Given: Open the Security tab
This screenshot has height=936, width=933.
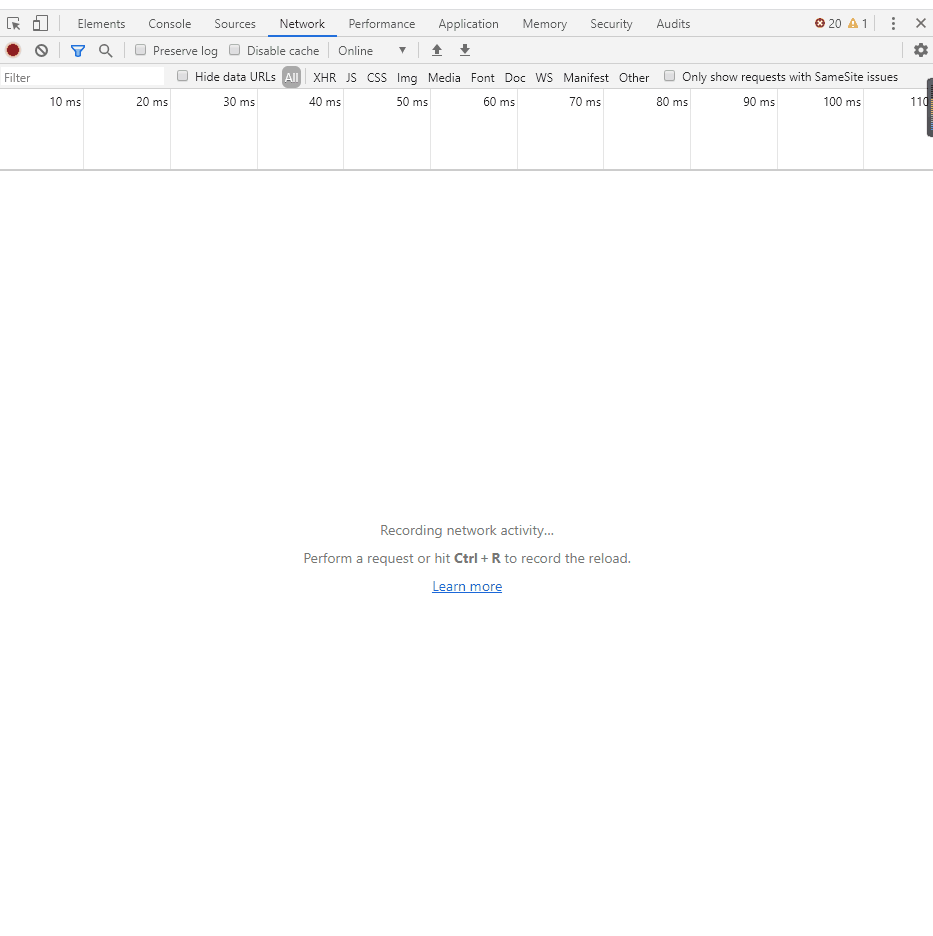Looking at the screenshot, I should 611,24.
